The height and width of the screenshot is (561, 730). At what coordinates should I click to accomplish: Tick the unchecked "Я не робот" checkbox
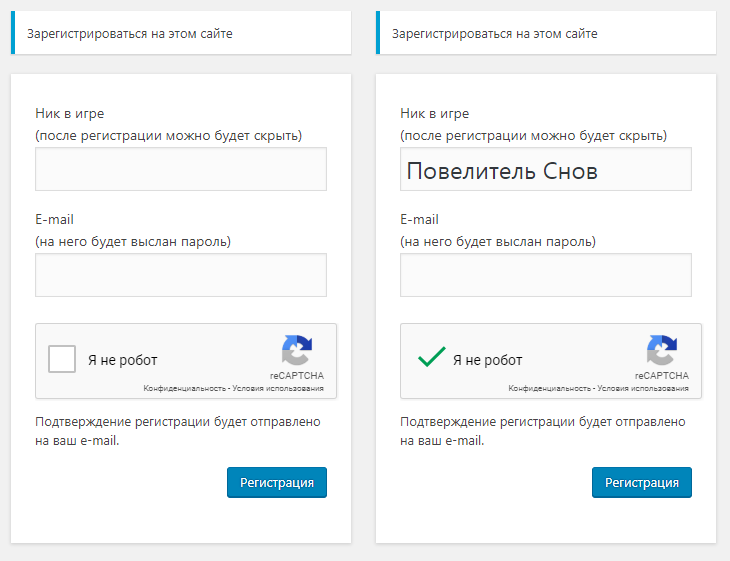point(62,359)
